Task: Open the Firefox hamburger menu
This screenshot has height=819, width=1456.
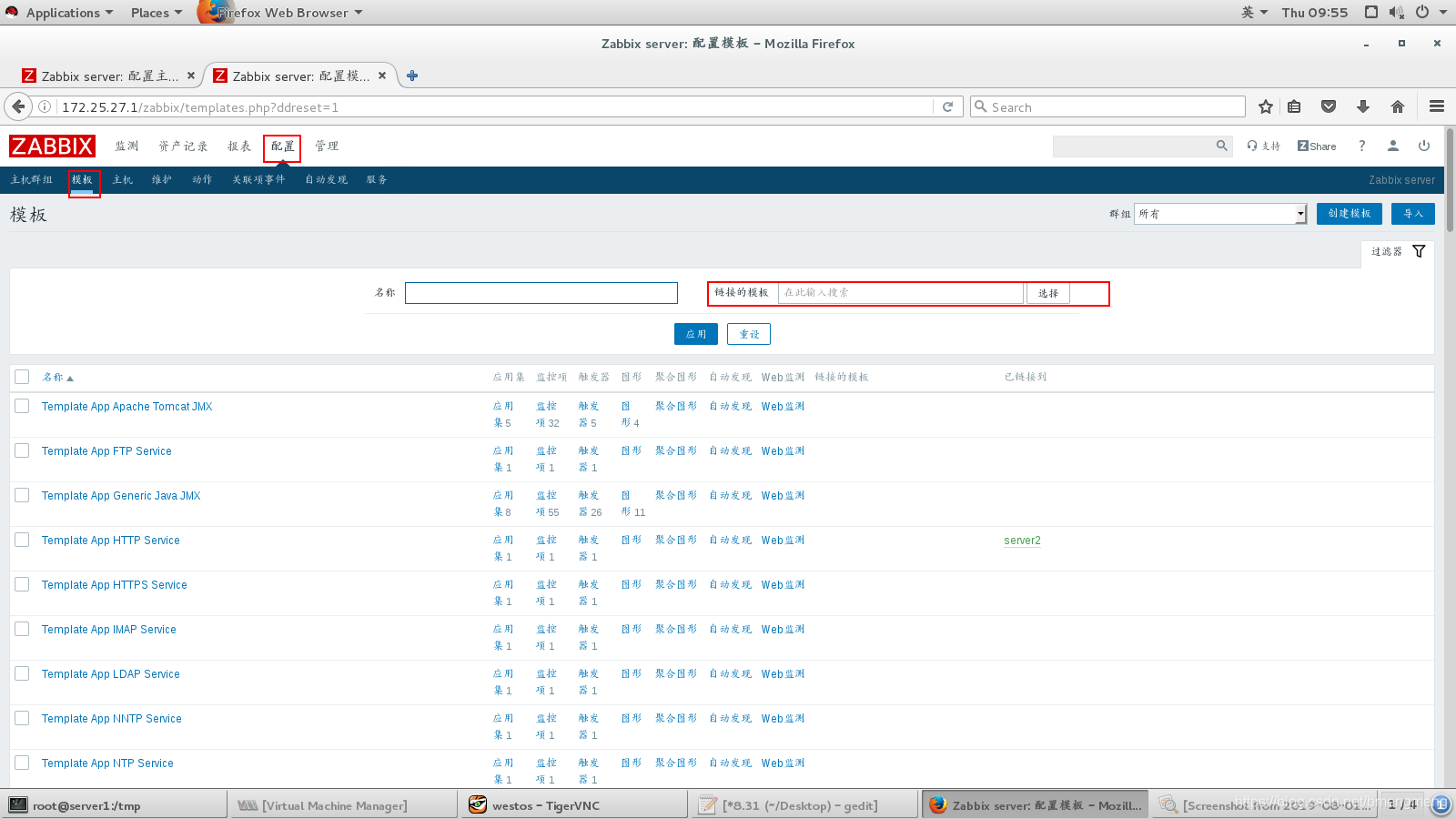Action: coord(1437,106)
